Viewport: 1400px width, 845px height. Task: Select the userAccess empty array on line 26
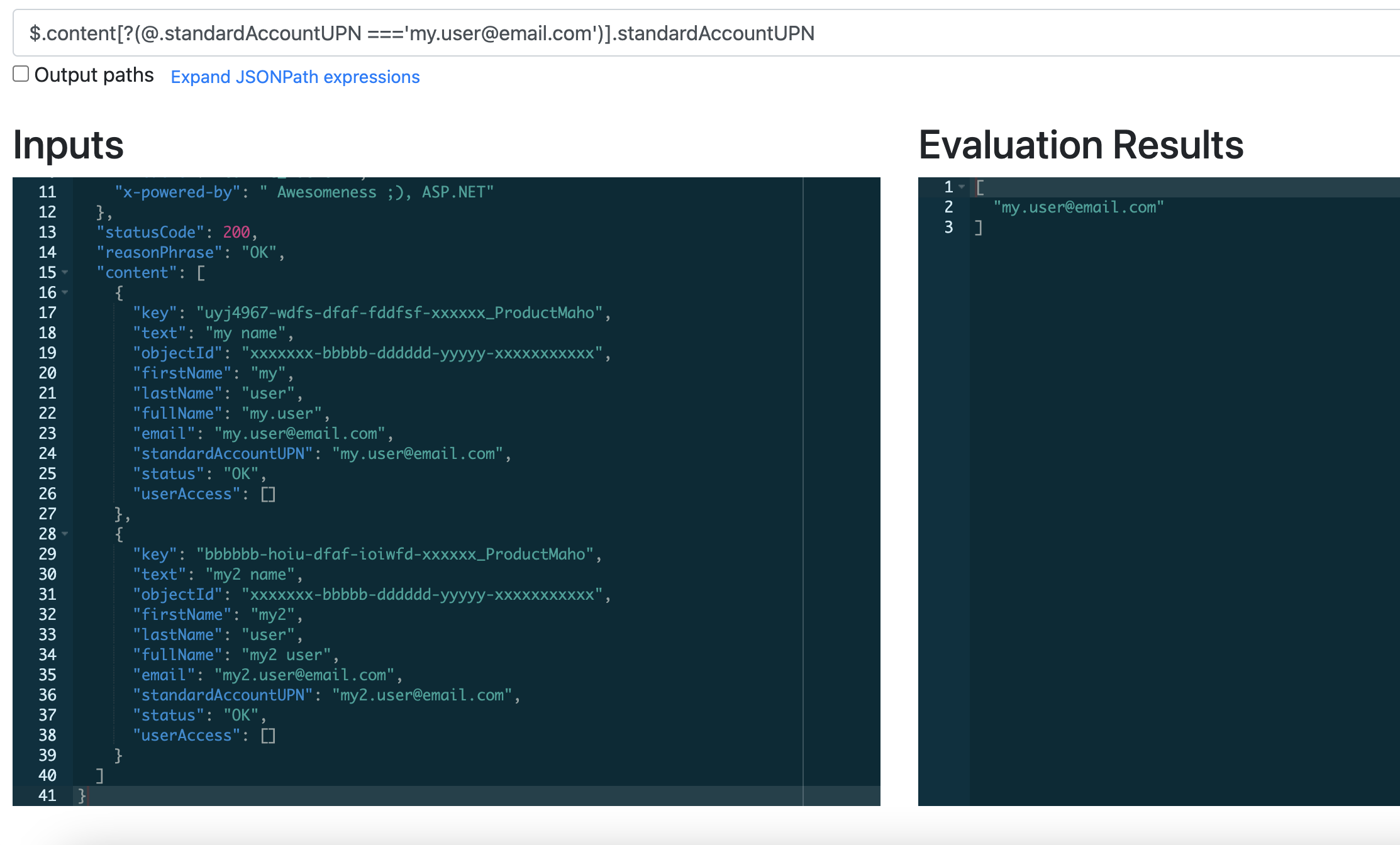click(268, 494)
